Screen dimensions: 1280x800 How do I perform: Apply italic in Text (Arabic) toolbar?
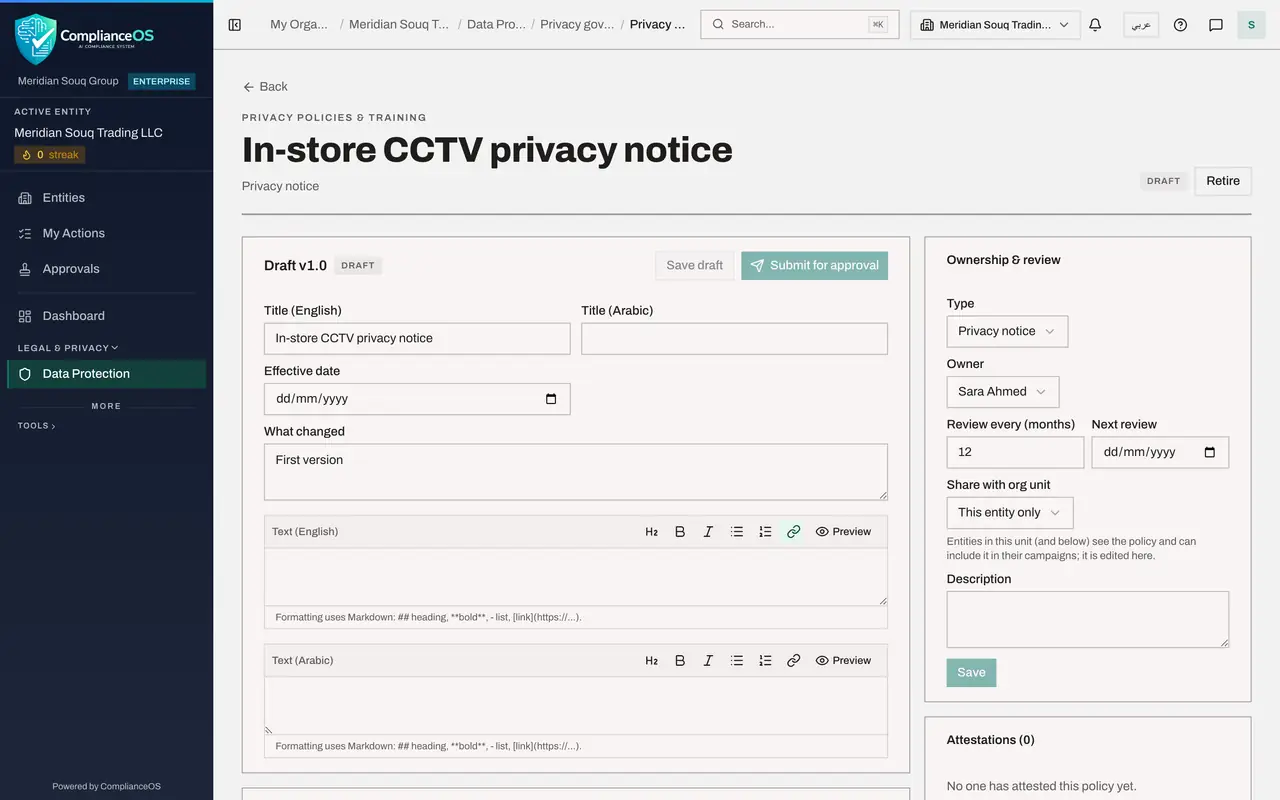point(708,661)
